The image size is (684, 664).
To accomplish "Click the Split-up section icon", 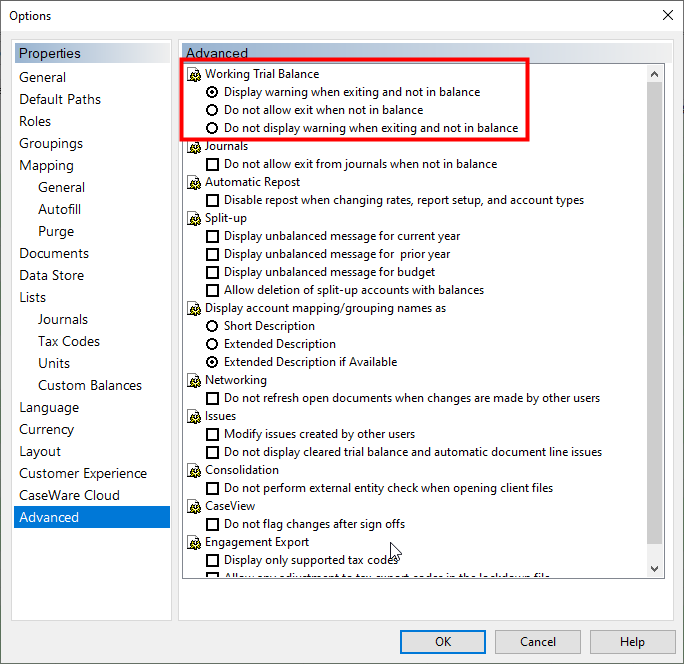I will (x=194, y=218).
